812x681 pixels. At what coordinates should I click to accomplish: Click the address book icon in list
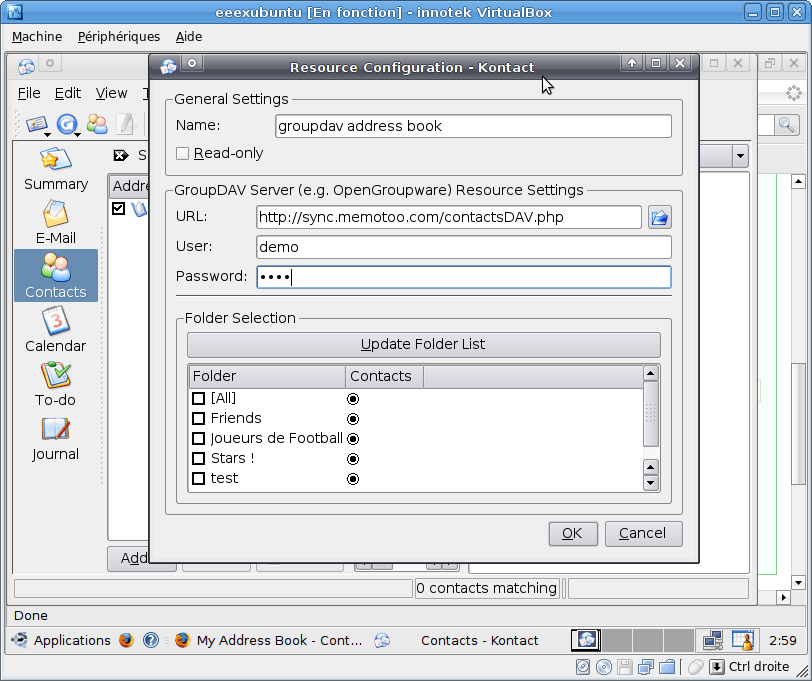pyautogui.click(x=139, y=209)
